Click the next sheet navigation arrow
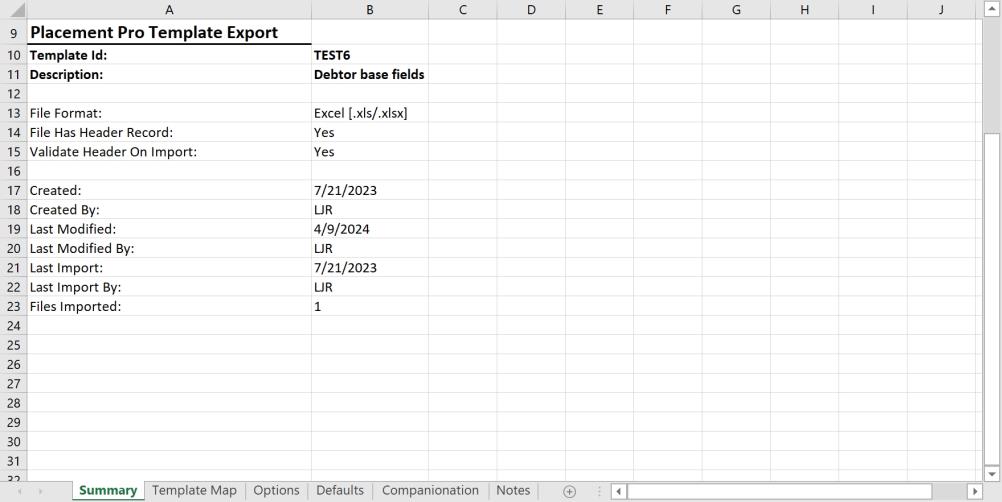 click(x=41, y=491)
